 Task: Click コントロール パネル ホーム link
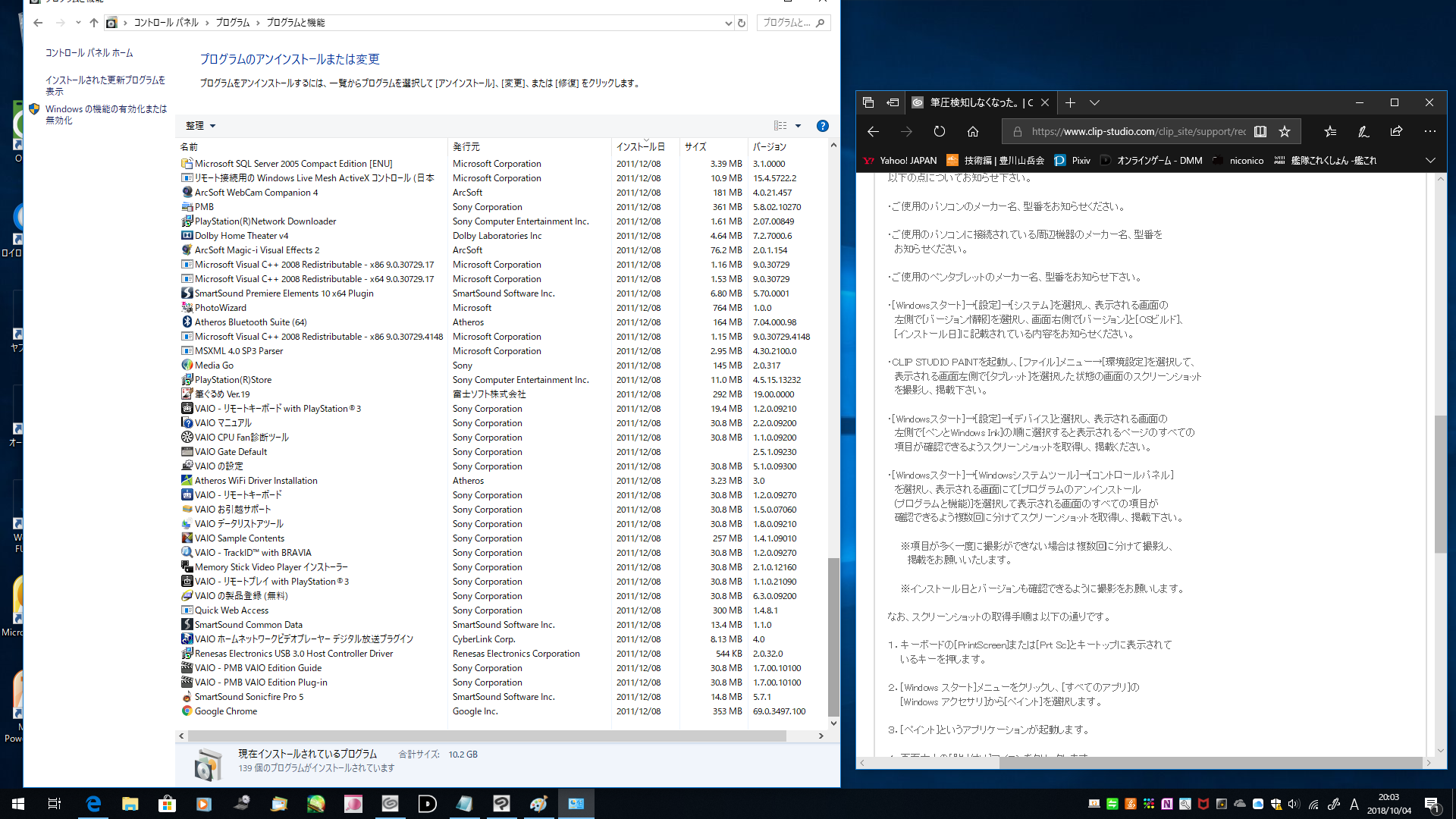click(x=89, y=53)
